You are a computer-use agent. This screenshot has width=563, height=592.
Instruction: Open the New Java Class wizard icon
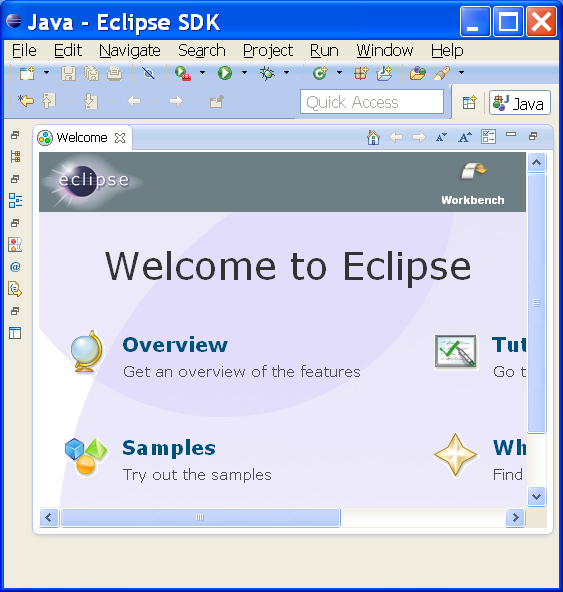320,72
